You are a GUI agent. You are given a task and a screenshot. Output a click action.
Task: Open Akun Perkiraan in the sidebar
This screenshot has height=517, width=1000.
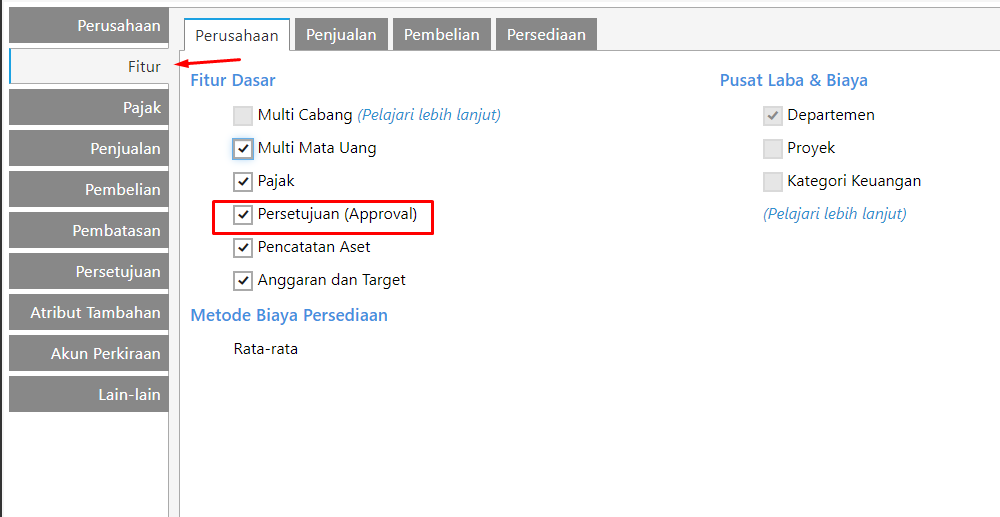click(89, 353)
